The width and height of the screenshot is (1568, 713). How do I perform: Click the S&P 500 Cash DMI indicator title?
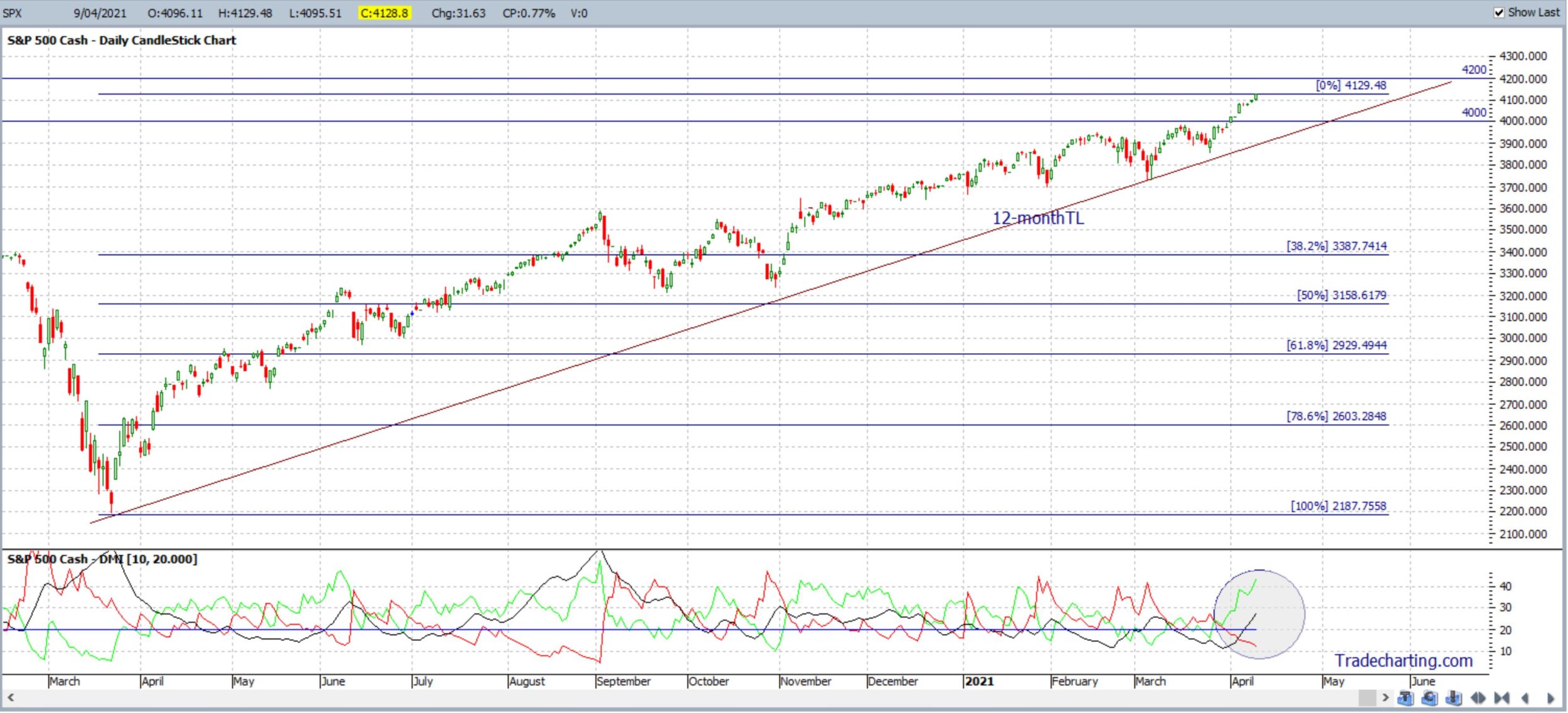coord(102,559)
